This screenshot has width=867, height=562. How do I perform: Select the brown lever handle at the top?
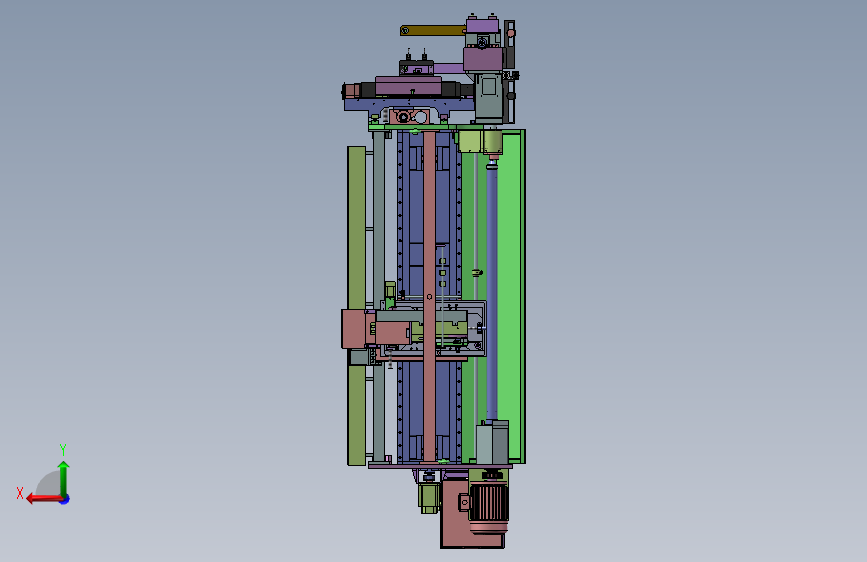[432, 30]
